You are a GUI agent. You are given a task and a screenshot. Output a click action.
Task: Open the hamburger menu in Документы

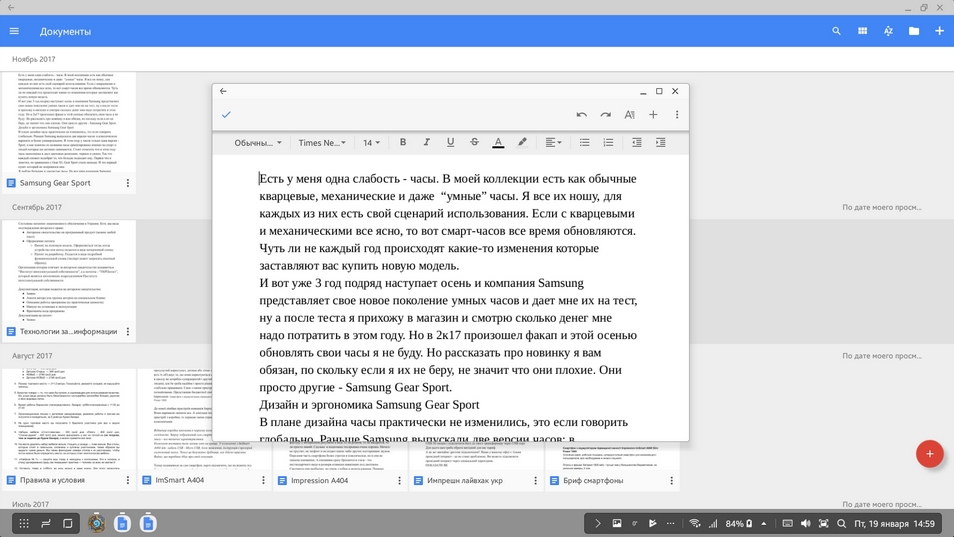point(14,31)
